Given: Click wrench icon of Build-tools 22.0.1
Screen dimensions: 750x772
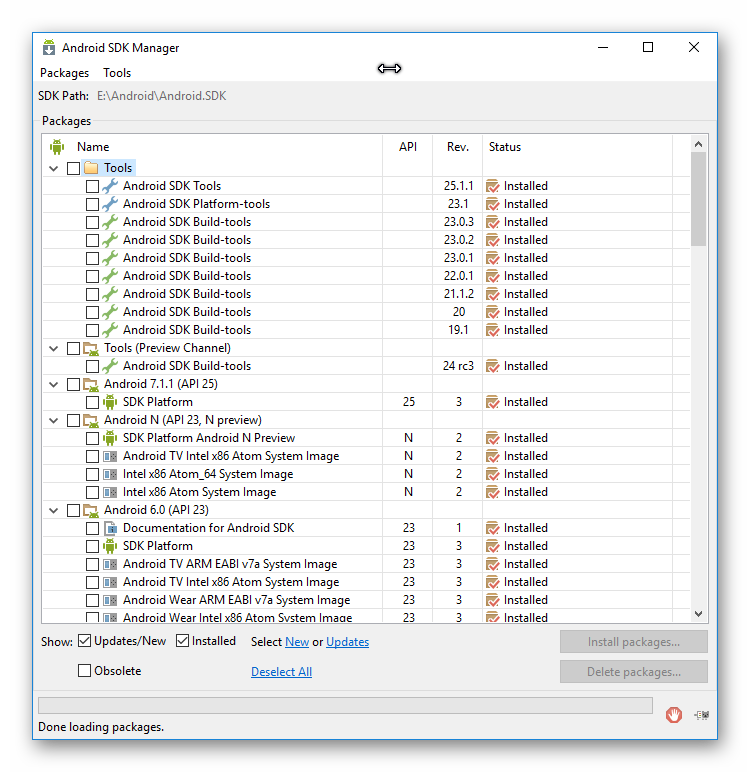Looking at the screenshot, I should pyautogui.click(x=110, y=276).
